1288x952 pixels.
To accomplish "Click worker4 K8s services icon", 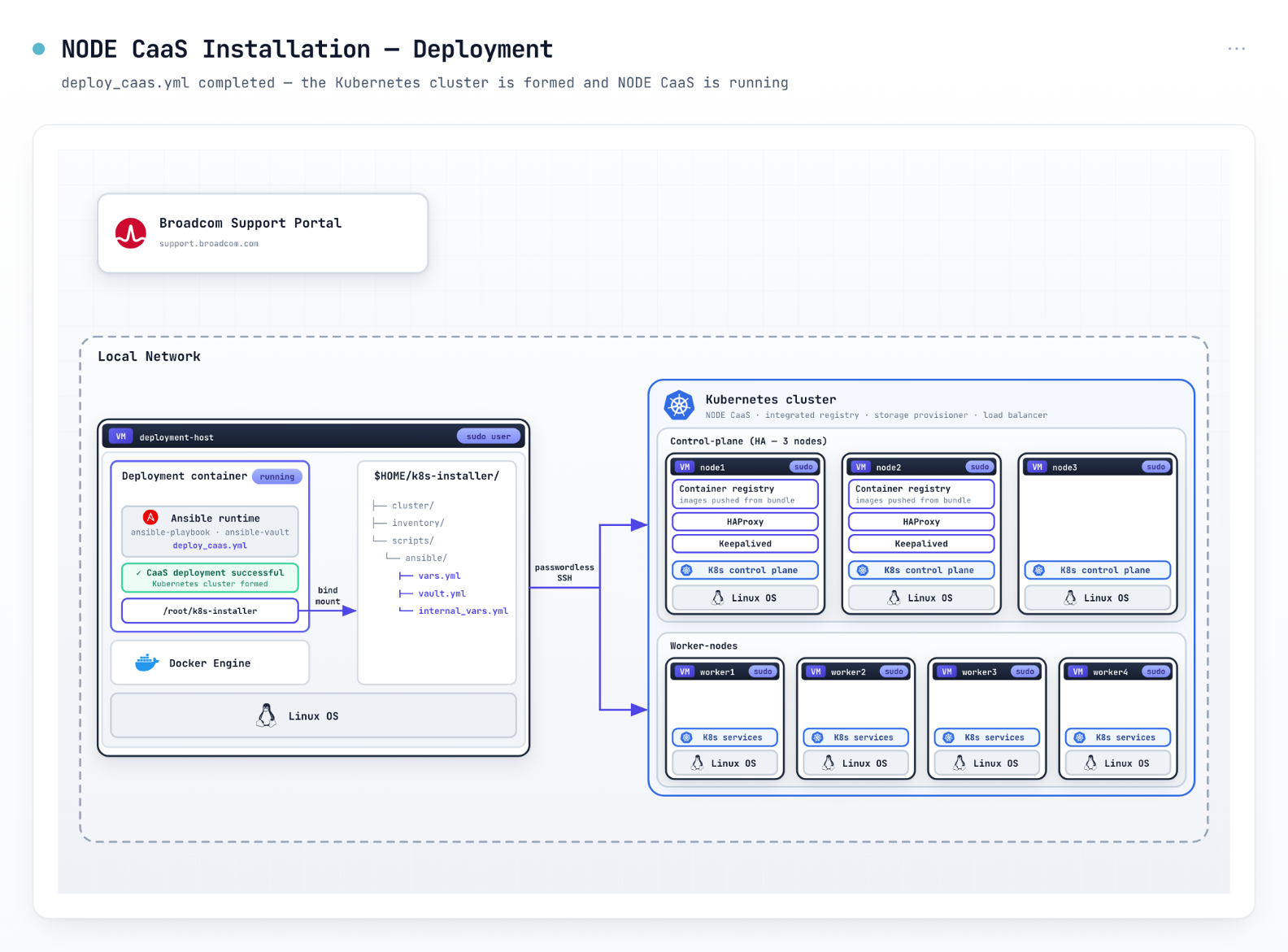I will click(x=1080, y=737).
